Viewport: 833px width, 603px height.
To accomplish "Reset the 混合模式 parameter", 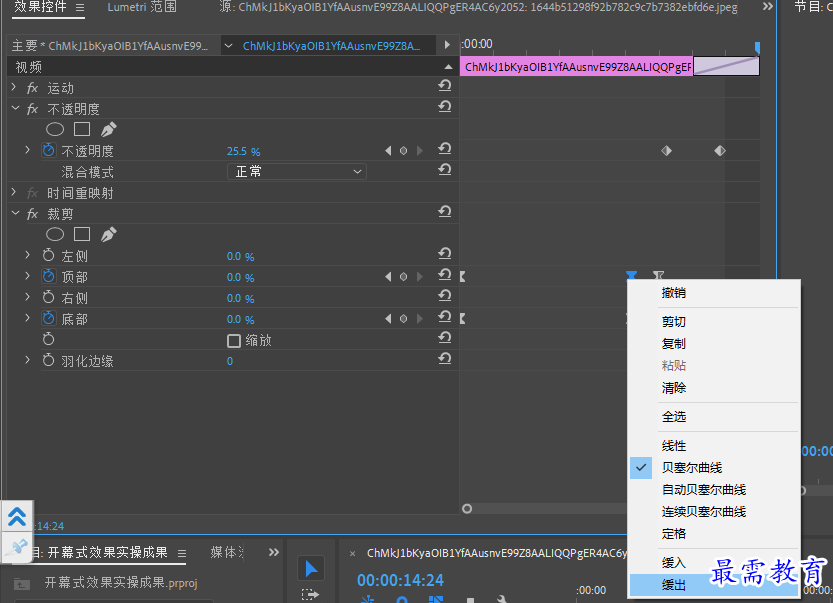I will [x=445, y=169].
